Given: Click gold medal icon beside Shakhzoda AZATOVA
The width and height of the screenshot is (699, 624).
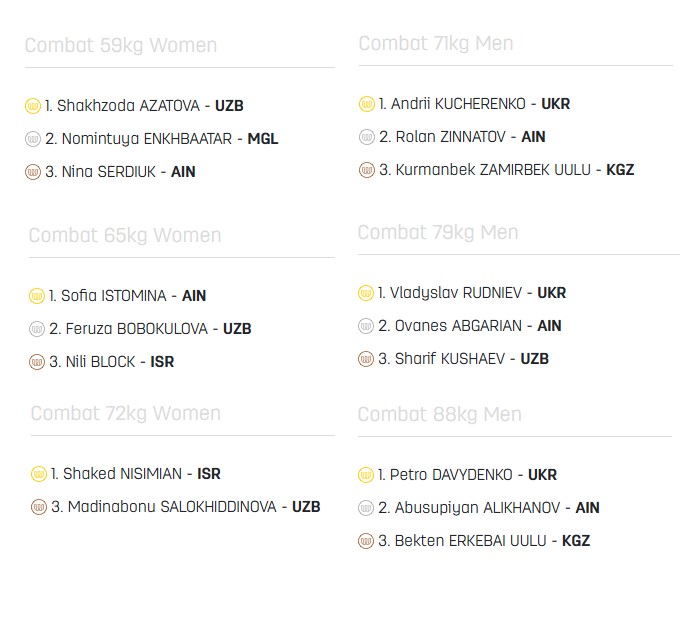Looking at the screenshot, I should (33, 106).
